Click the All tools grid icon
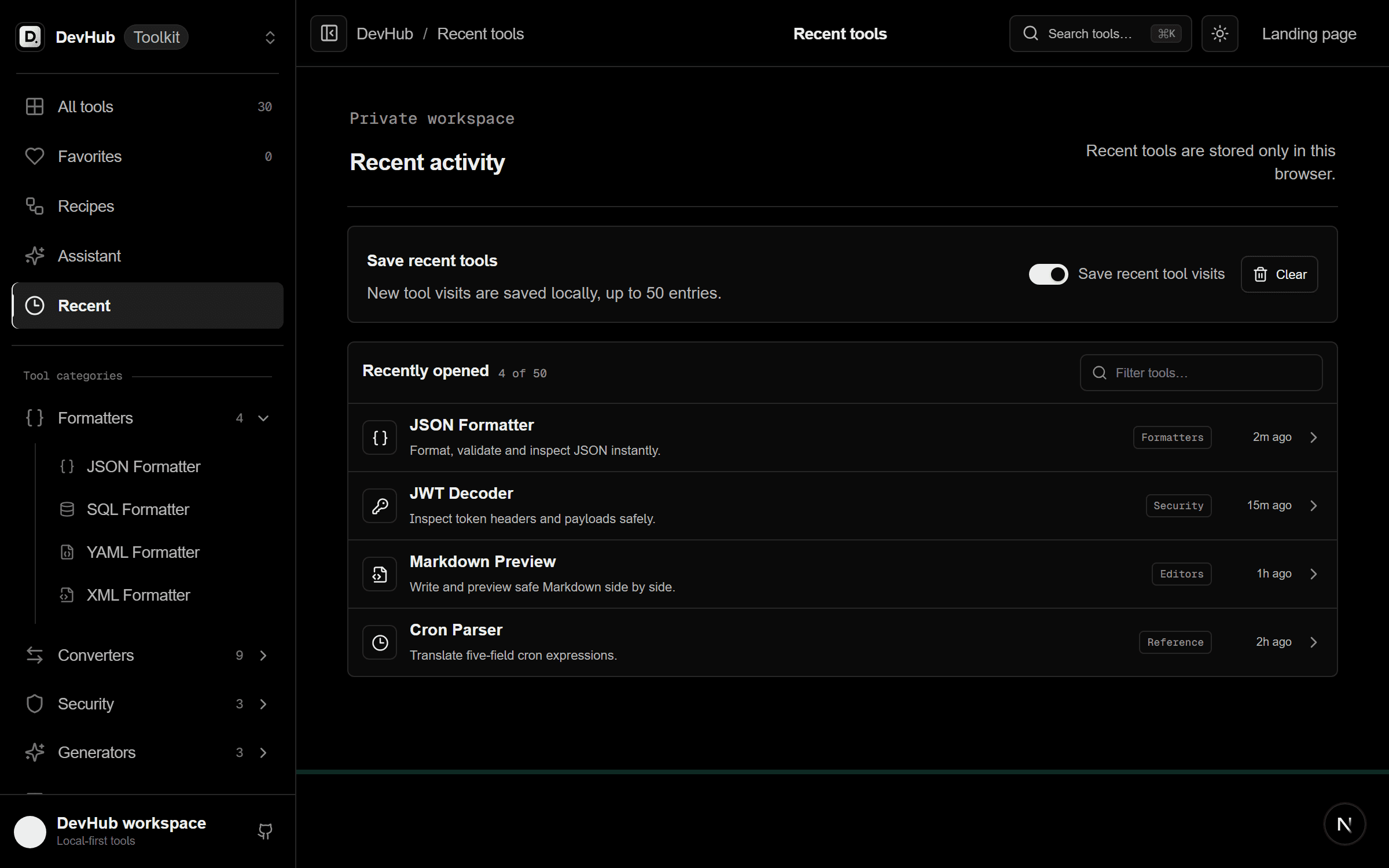Screen dimensions: 1389x868 [35, 106]
